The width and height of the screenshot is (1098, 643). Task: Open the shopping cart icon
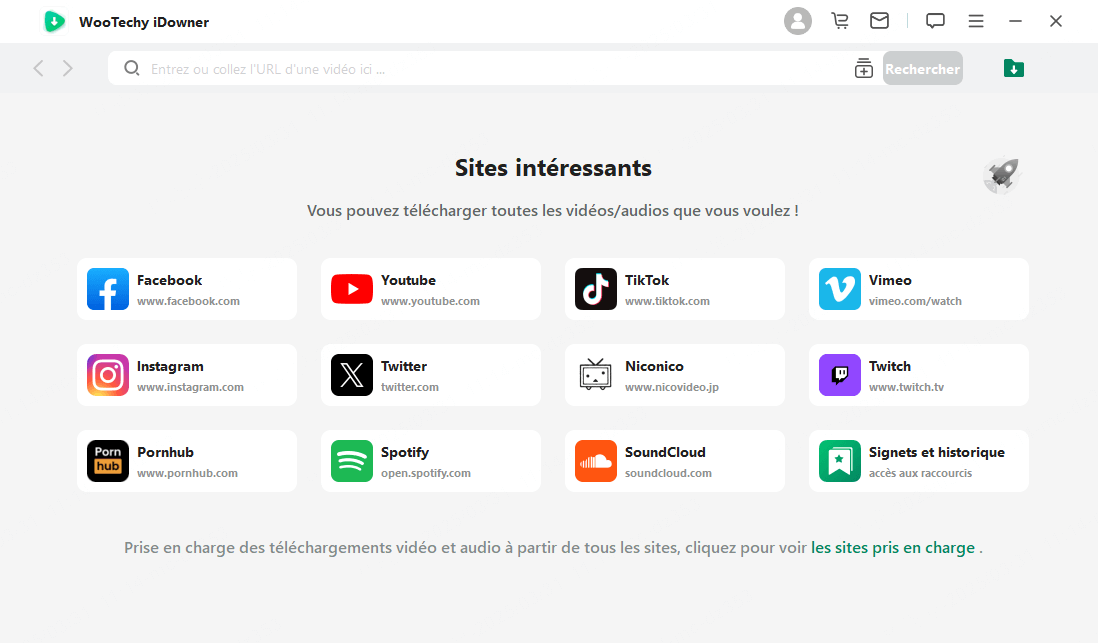839,20
